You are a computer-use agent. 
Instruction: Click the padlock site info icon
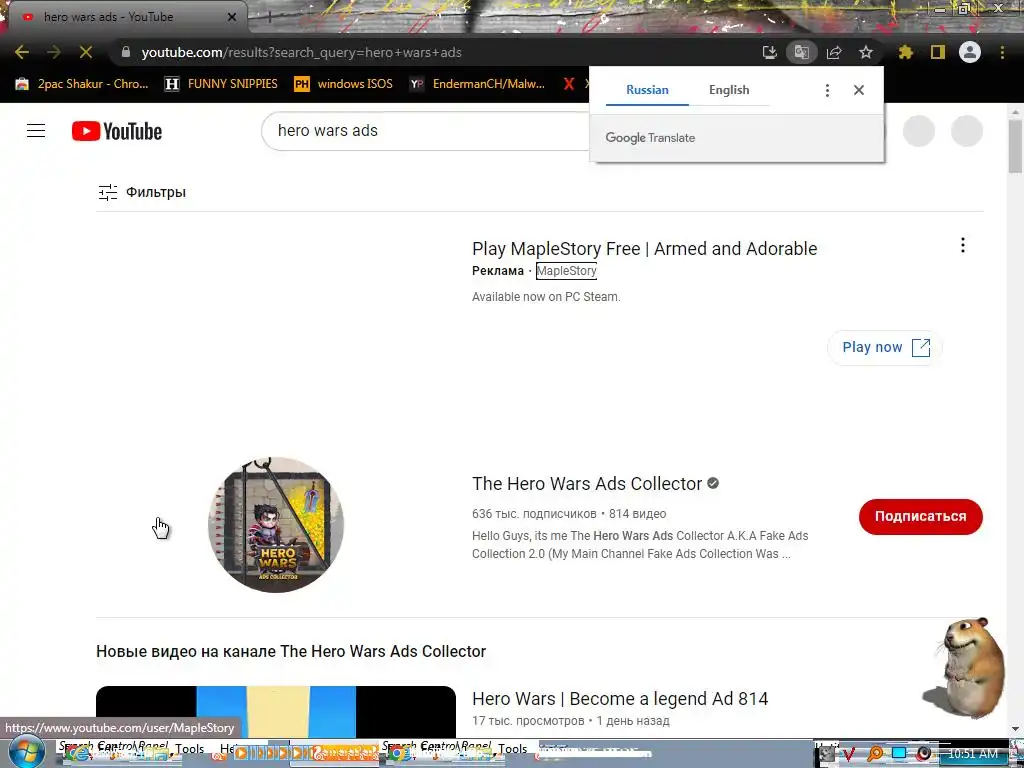click(x=126, y=52)
